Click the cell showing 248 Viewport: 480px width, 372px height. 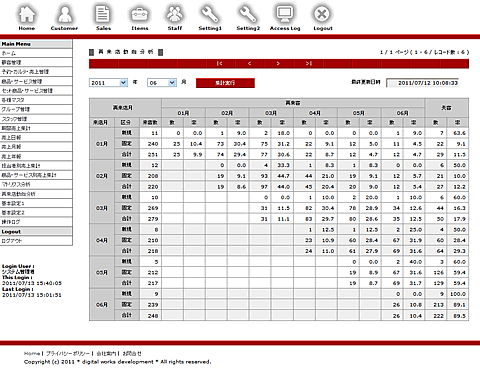[x=151, y=316]
